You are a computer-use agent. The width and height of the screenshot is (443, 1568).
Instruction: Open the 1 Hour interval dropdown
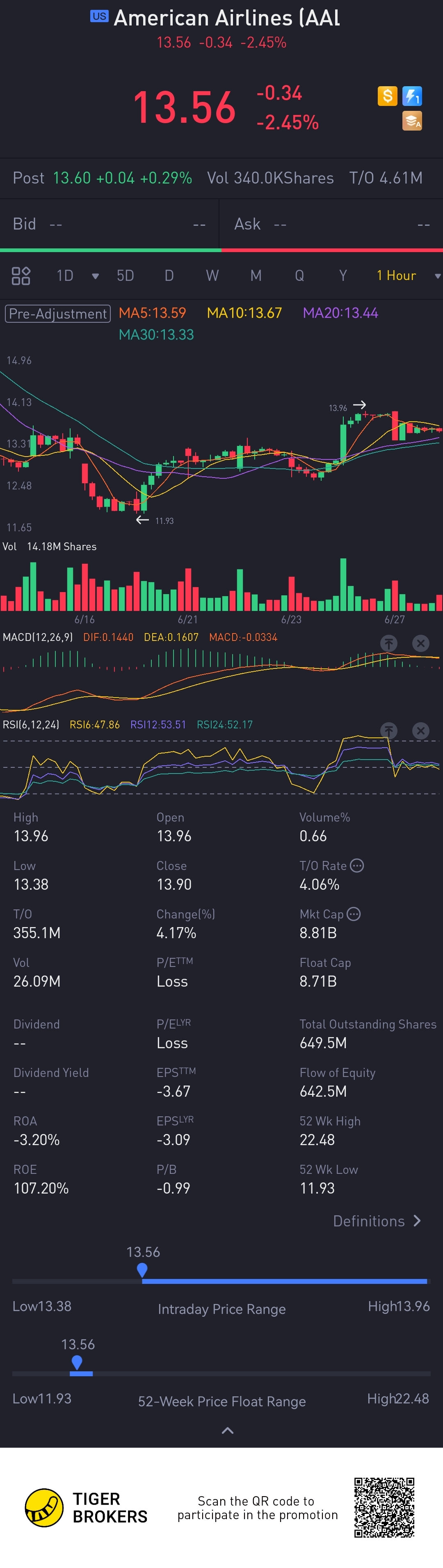(x=408, y=275)
